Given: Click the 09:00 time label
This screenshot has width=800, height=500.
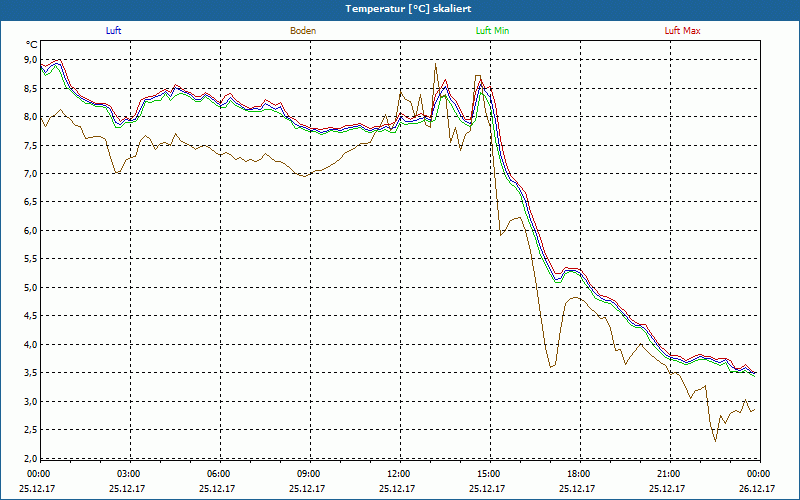Looking at the screenshot, I should click(x=309, y=474).
